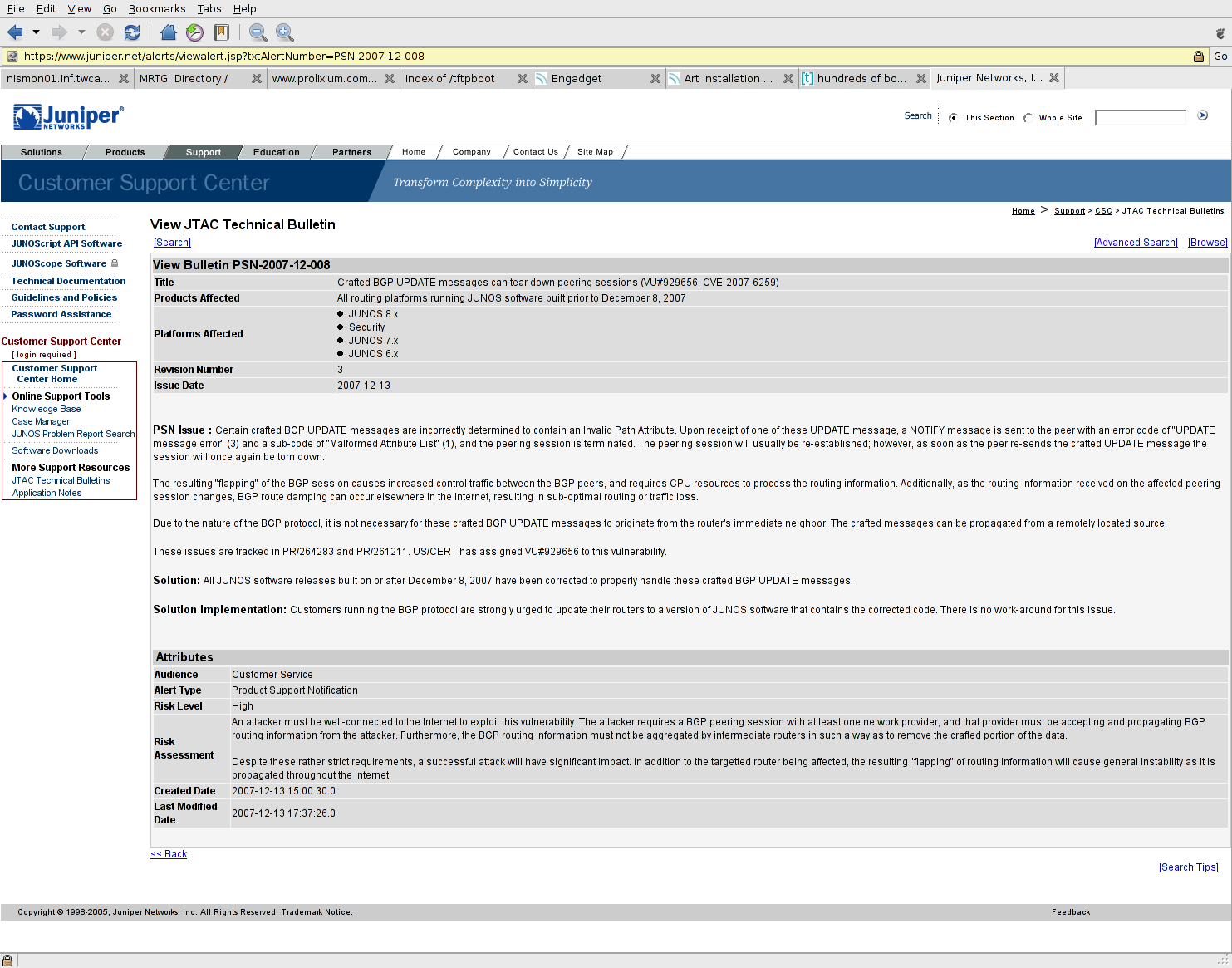Click the lock icon beside JUNOScope Software
This screenshot has width=1232, height=968.
point(115,263)
